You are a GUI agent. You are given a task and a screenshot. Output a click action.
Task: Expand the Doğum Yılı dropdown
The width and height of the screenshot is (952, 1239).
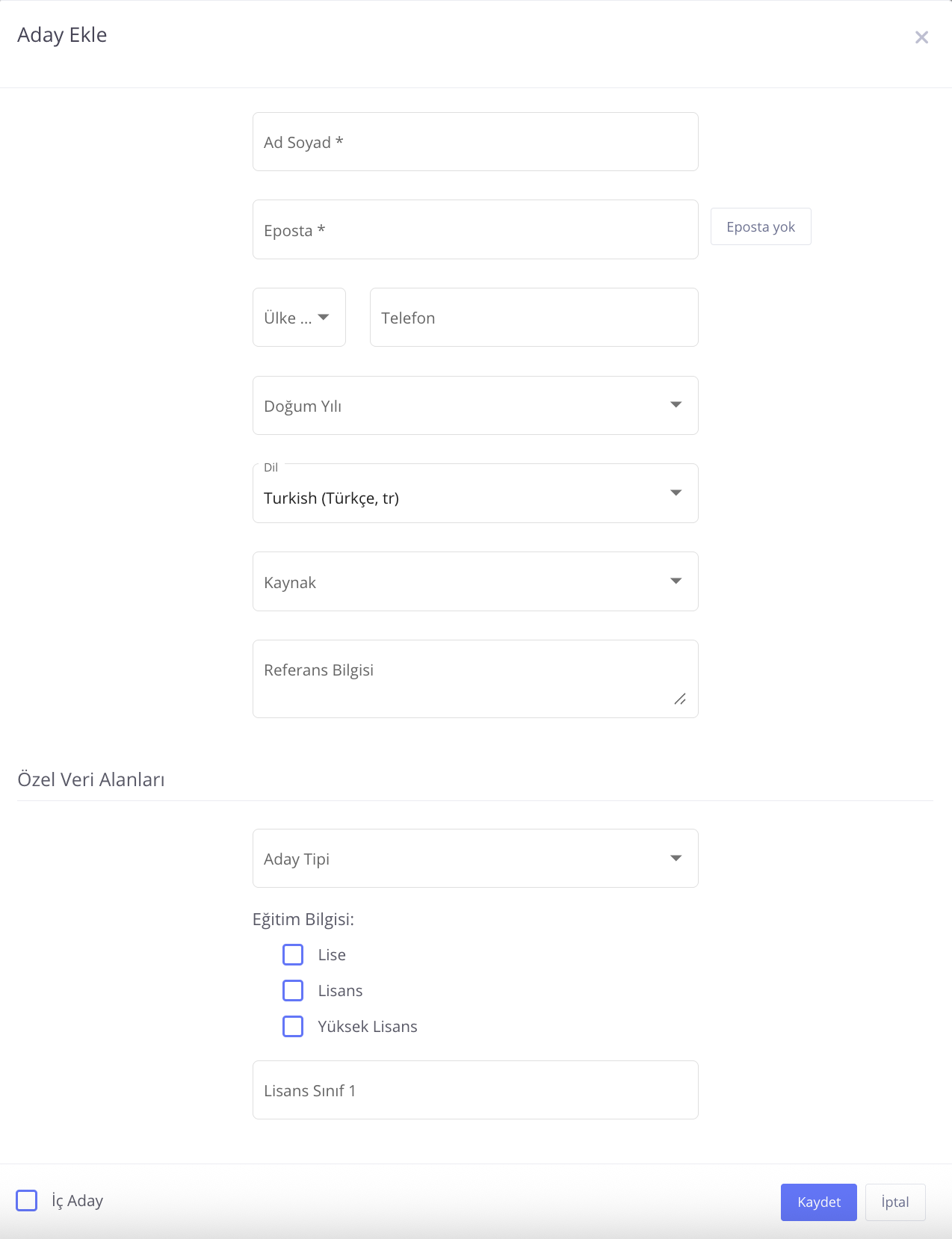(475, 406)
